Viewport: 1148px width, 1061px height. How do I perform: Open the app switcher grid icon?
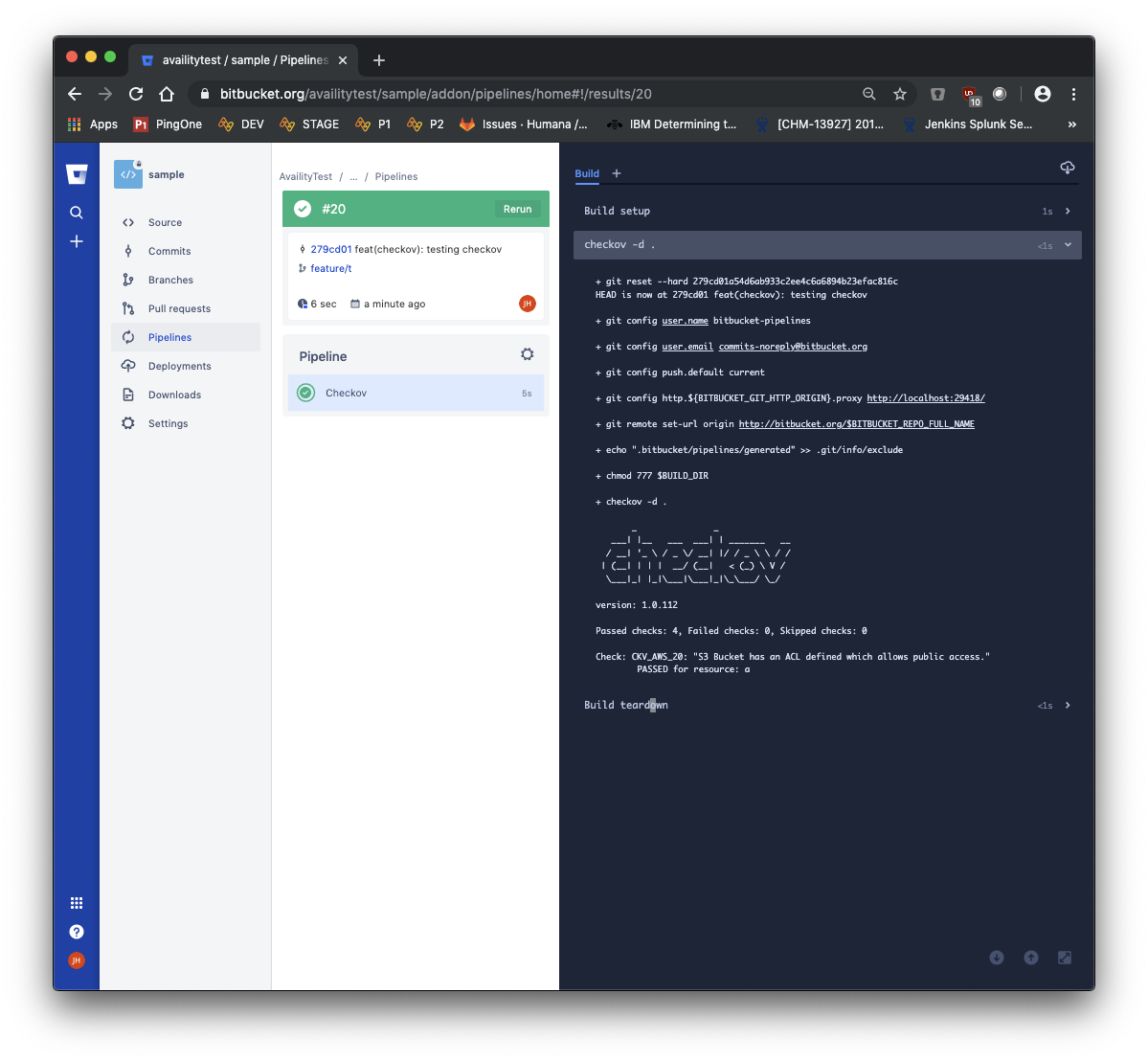pos(77,903)
